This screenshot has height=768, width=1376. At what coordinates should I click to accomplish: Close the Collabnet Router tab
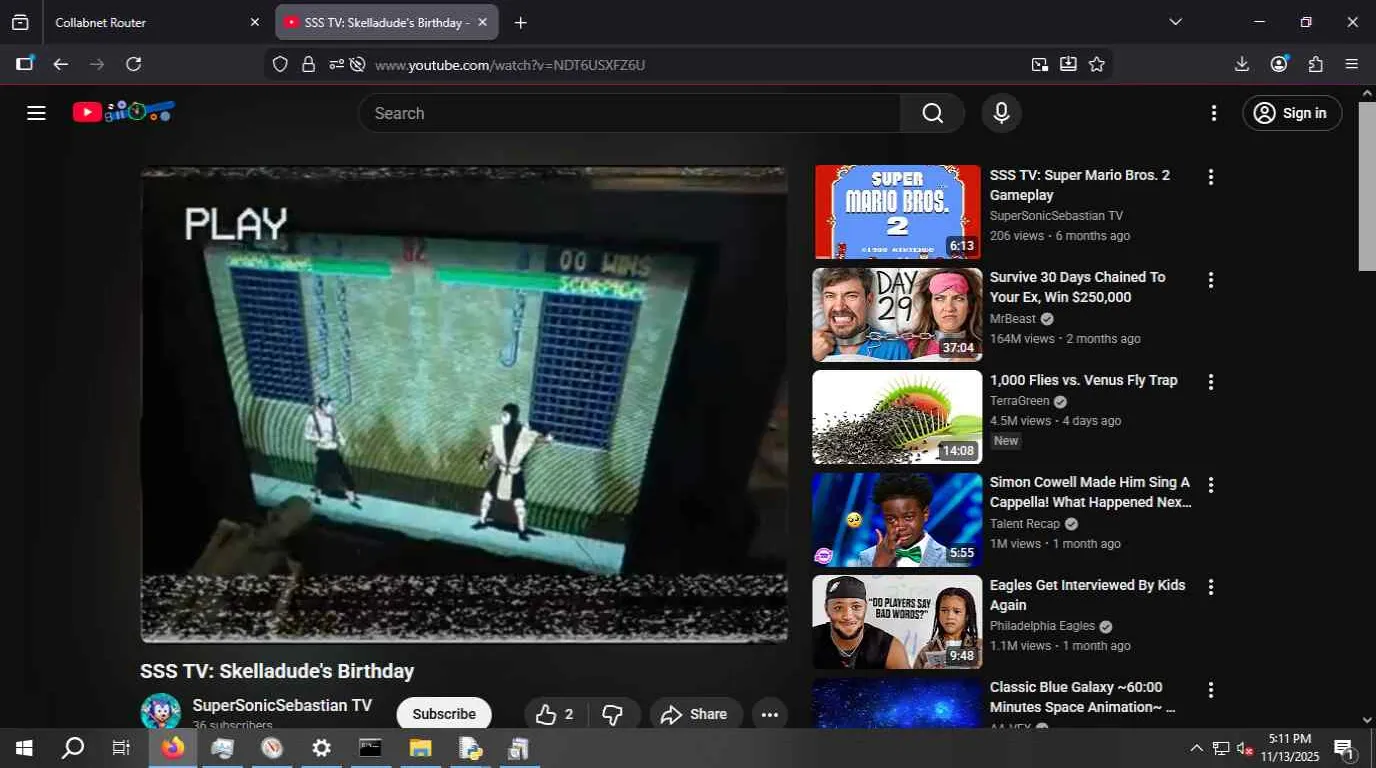254,22
